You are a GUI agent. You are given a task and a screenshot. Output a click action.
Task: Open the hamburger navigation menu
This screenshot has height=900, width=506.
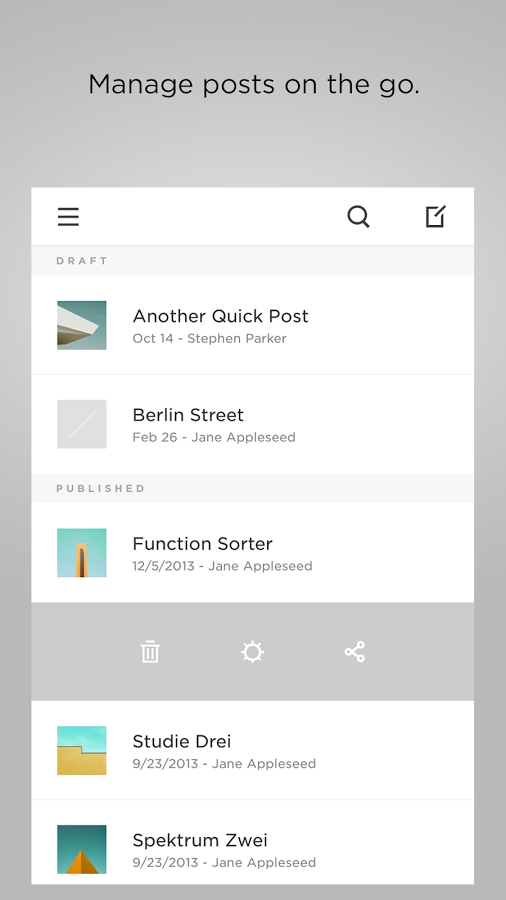[x=68, y=217]
